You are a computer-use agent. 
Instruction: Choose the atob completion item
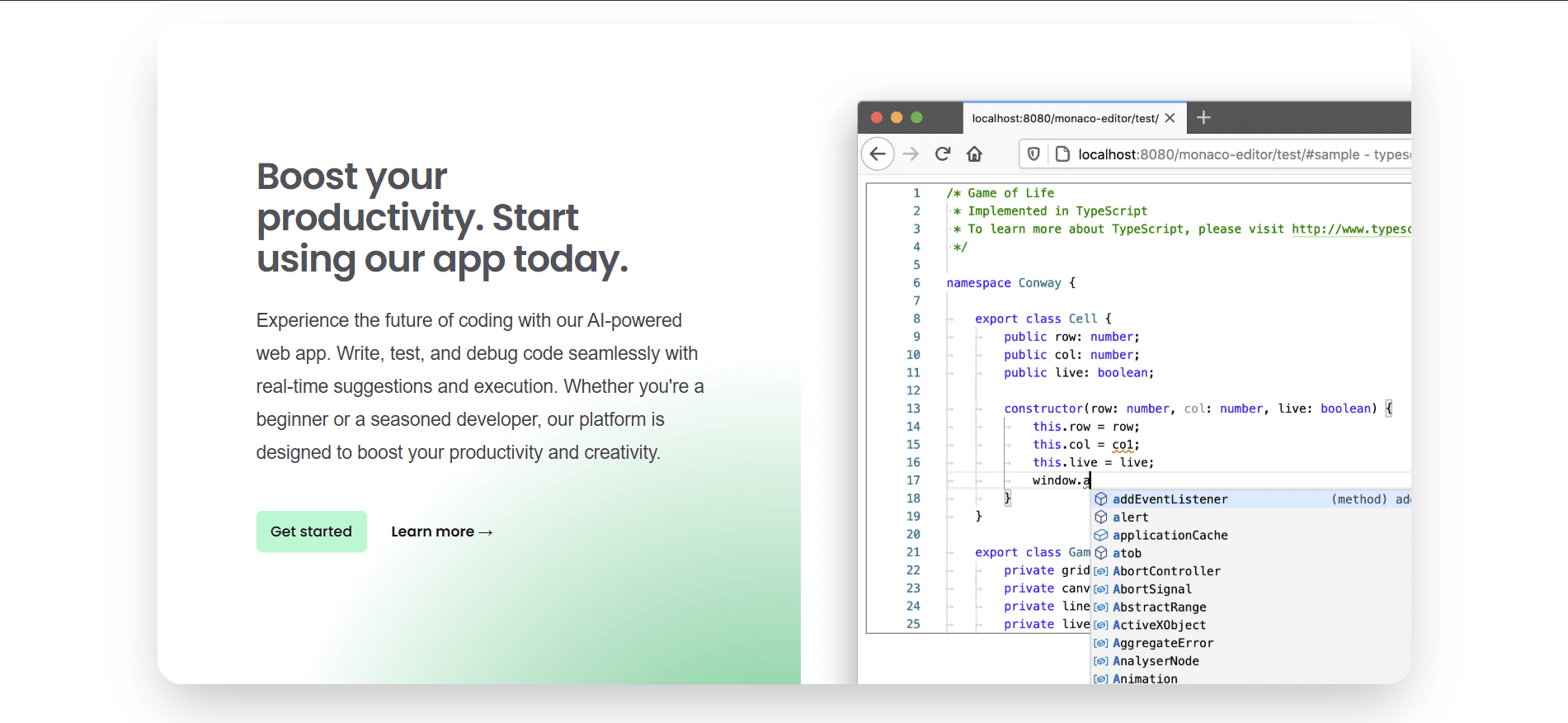click(x=1127, y=554)
